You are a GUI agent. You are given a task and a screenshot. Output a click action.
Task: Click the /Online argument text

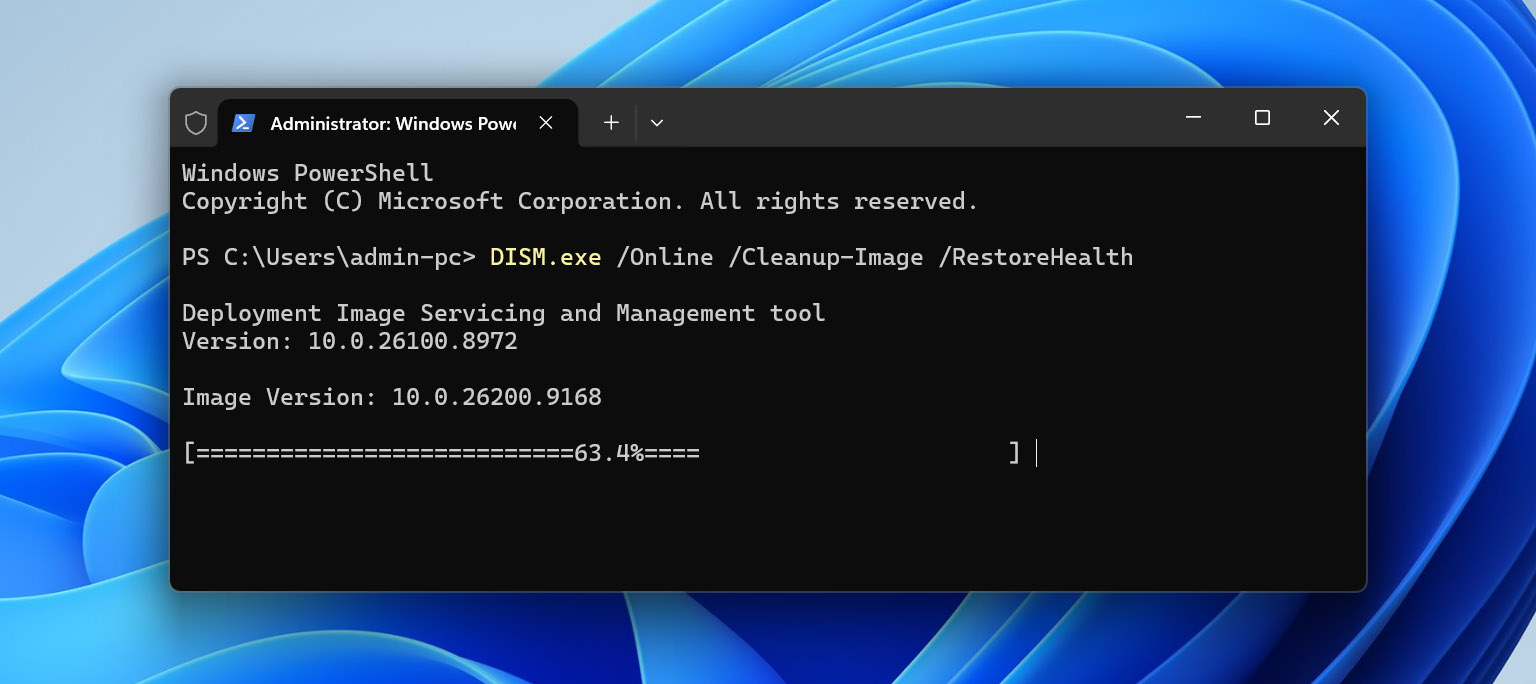click(665, 257)
